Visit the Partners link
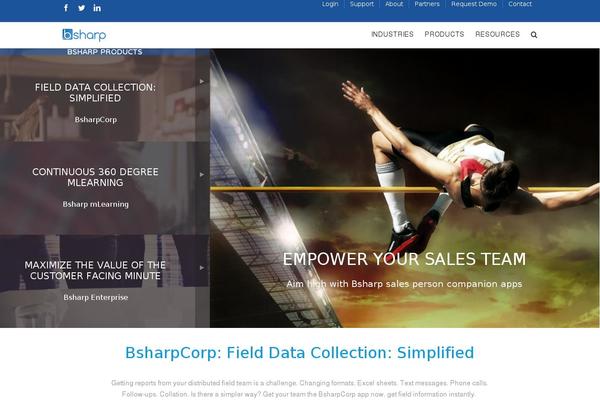 point(427,4)
